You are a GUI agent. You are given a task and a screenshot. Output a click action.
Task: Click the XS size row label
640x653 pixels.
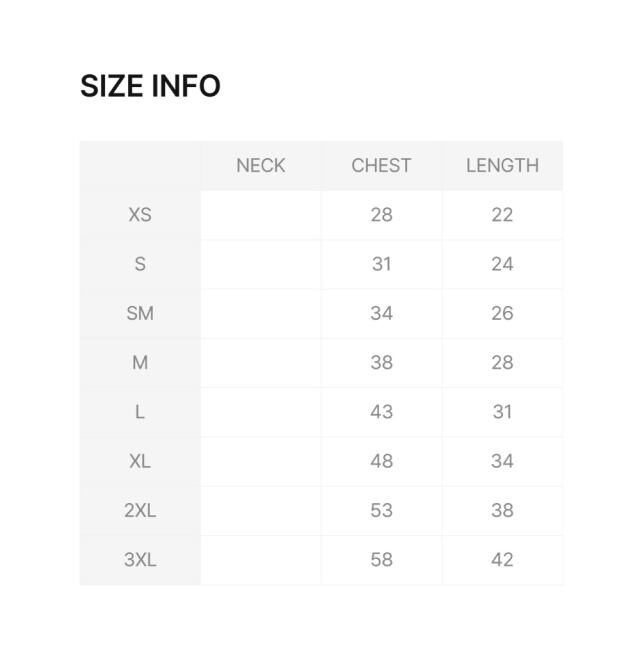pos(140,215)
